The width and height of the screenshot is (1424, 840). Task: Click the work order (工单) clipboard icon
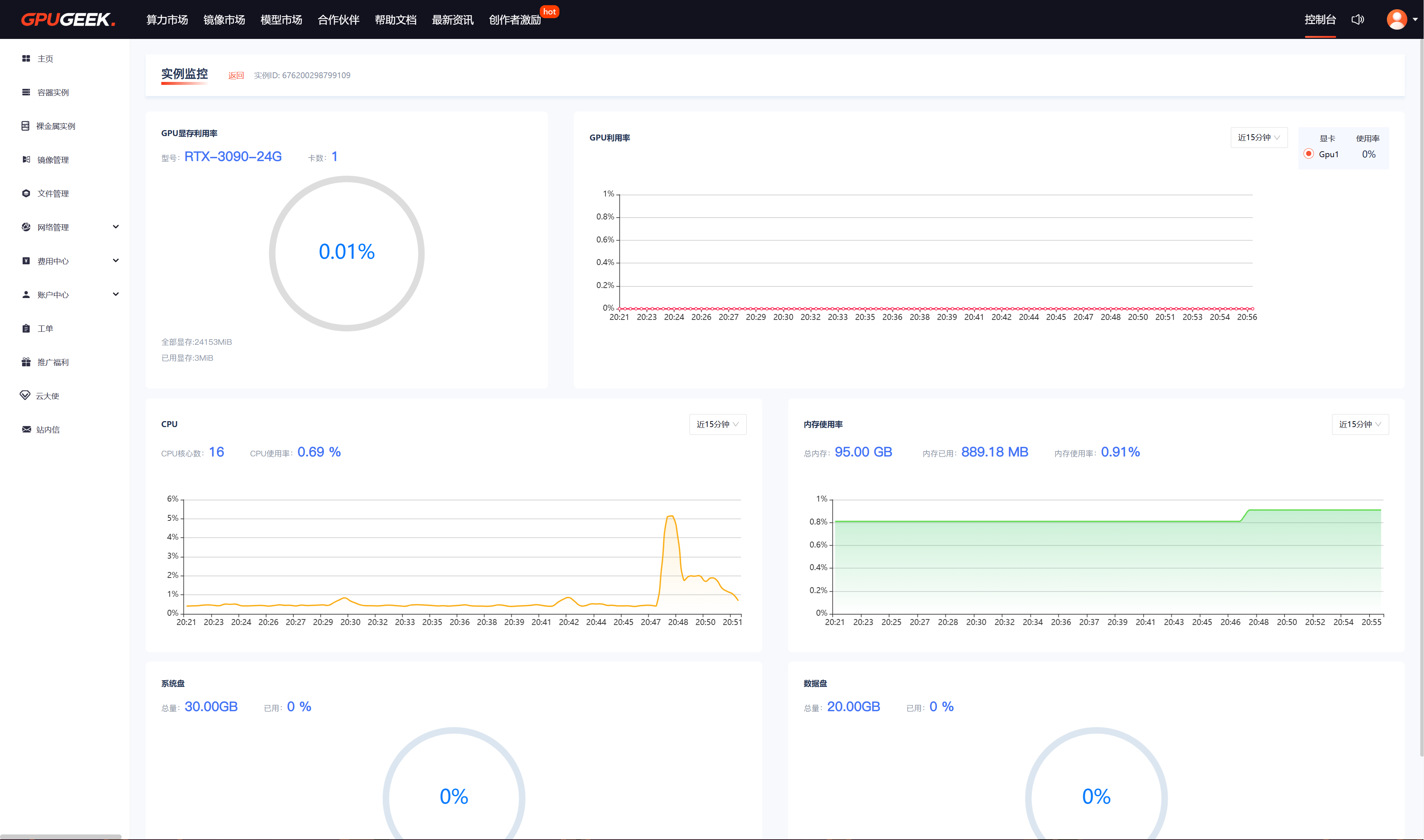[x=26, y=328]
